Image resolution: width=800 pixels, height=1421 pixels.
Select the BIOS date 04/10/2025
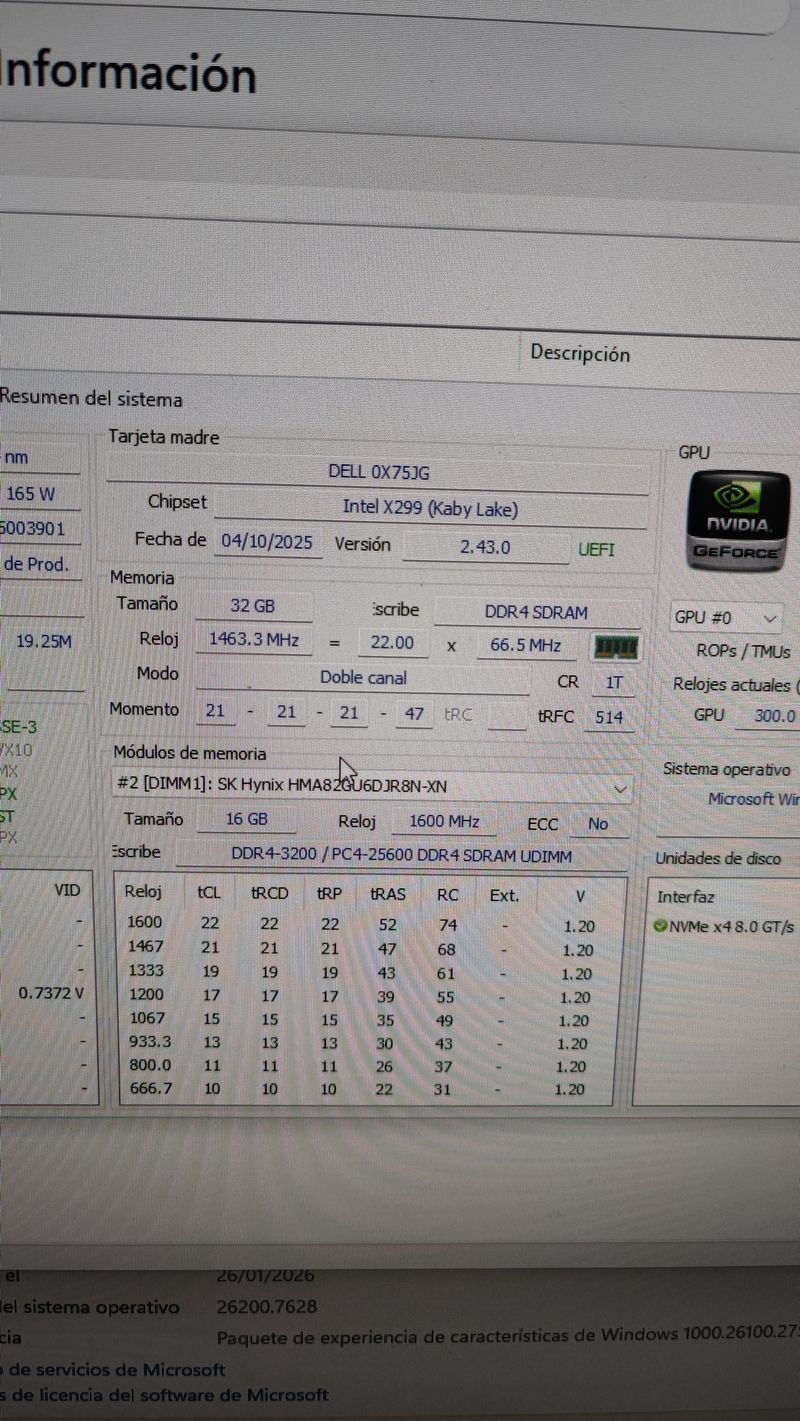click(x=267, y=542)
